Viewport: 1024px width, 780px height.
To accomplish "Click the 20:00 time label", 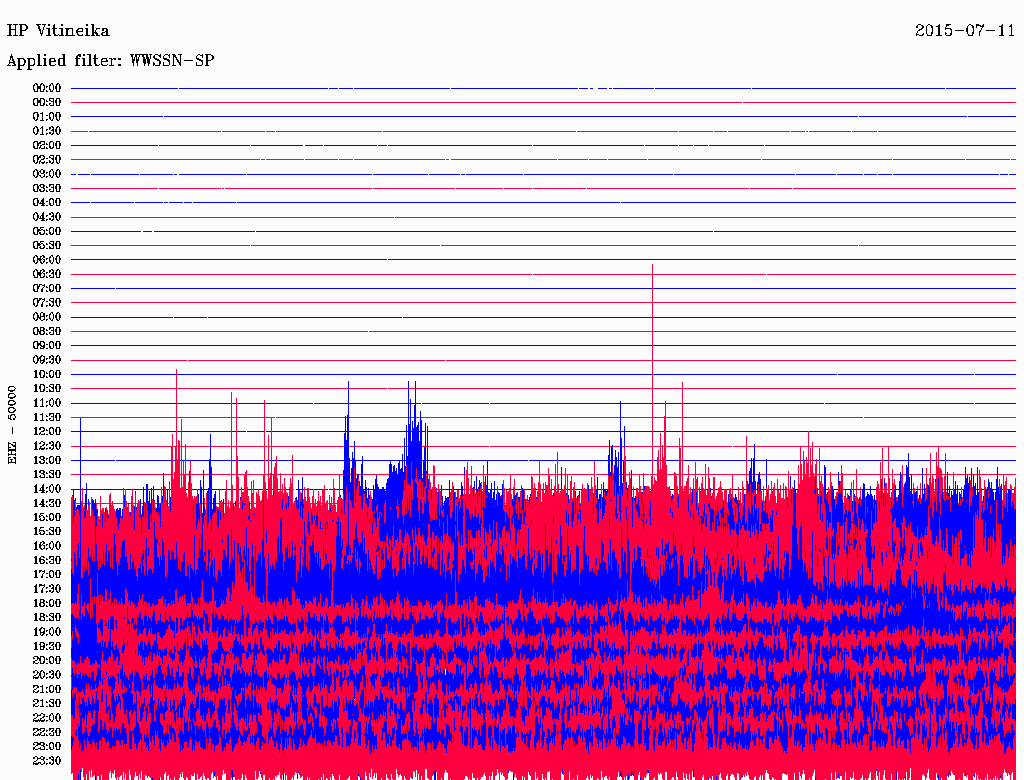I will click(x=47, y=660).
